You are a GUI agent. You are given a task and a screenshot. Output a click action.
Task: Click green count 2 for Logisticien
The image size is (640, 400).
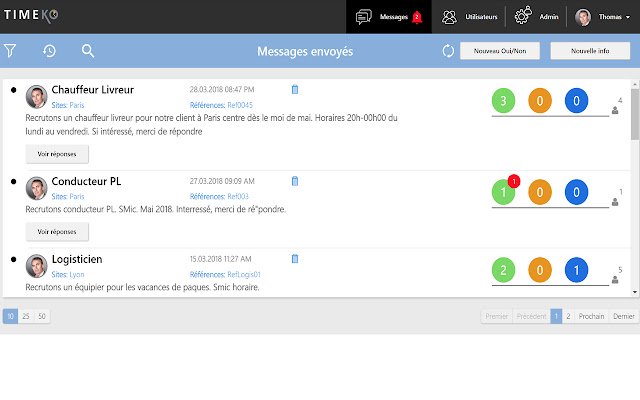[x=503, y=270]
